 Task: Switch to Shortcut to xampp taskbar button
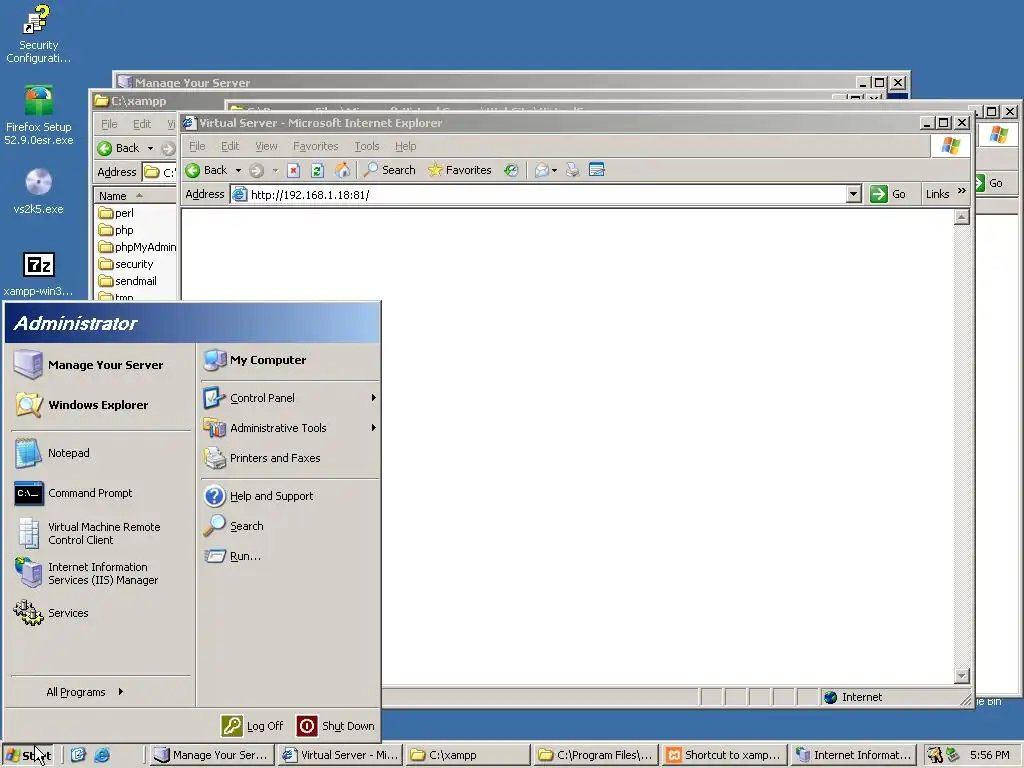[x=724, y=755]
